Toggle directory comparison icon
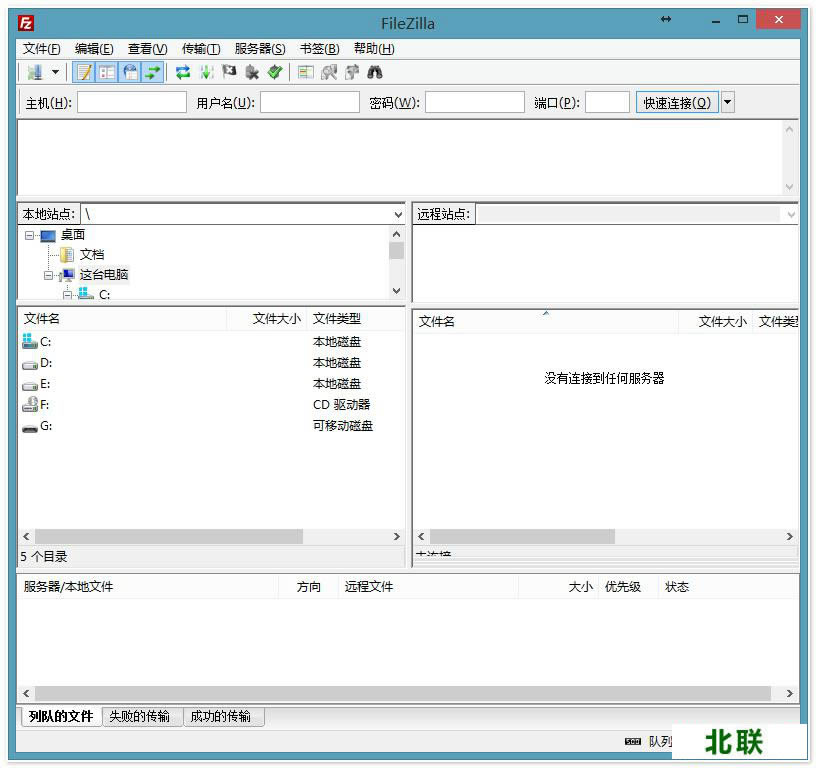 (x=328, y=72)
